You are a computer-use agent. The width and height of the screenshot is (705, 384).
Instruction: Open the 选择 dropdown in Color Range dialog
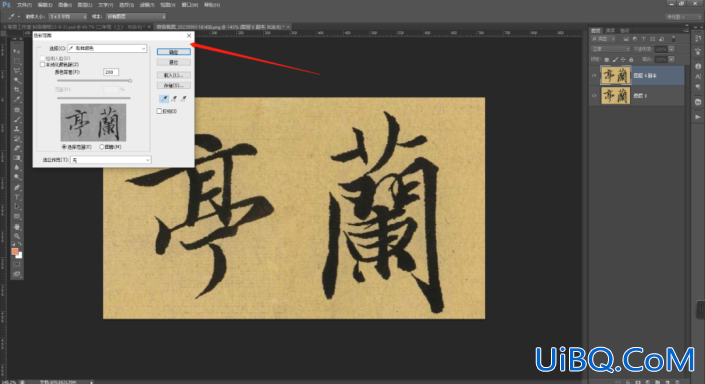[x=107, y=48]
